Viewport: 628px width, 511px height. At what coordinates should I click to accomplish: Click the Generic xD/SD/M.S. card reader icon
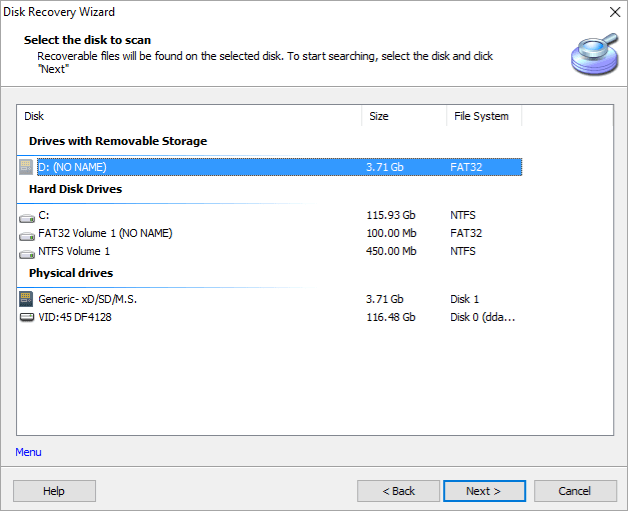(27, 299)
